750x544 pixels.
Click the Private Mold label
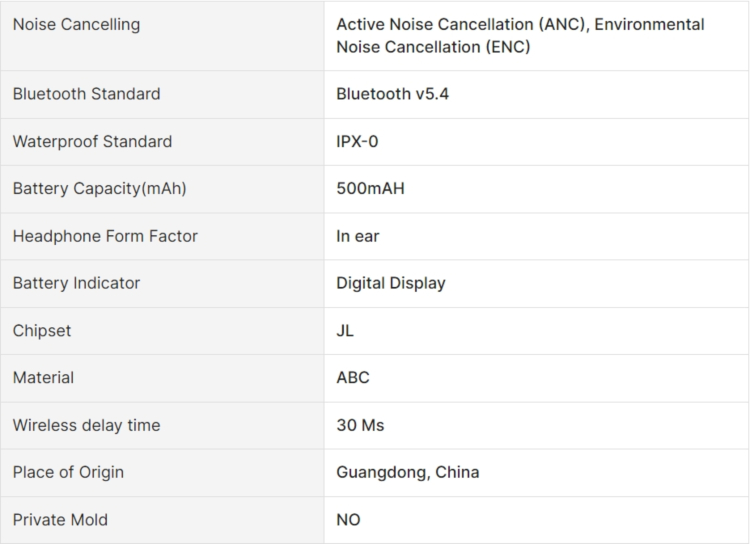pos(60,520)
